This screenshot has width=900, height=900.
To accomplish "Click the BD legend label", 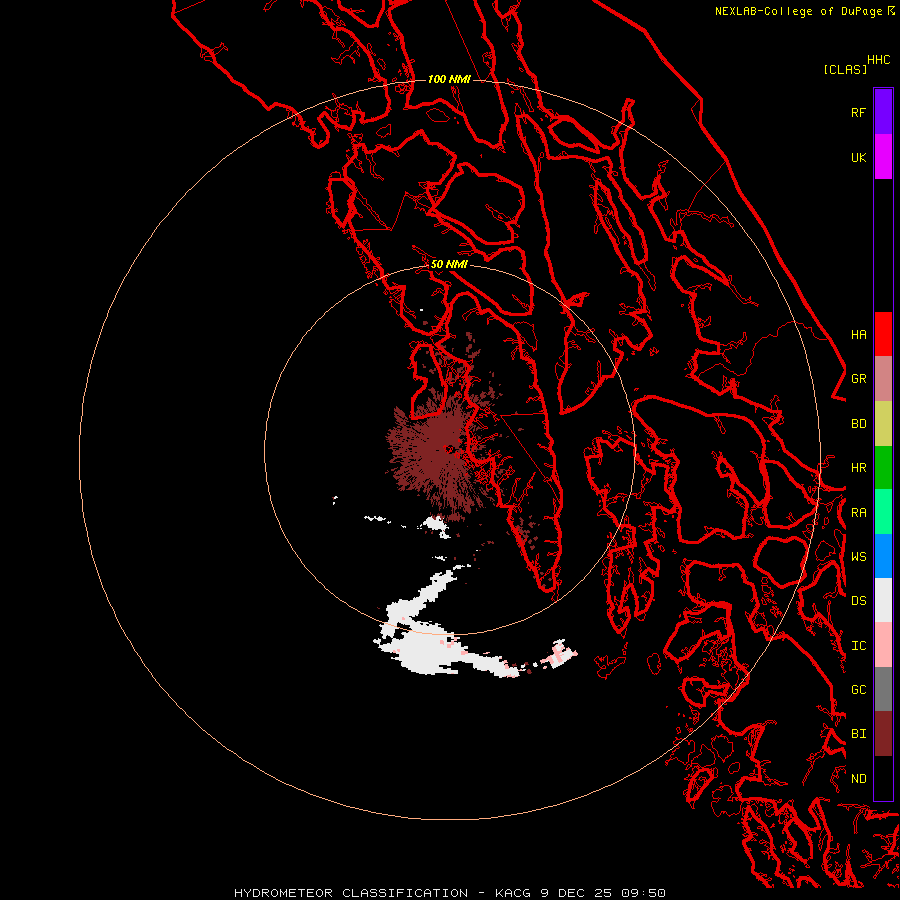I will pos(858,424).
